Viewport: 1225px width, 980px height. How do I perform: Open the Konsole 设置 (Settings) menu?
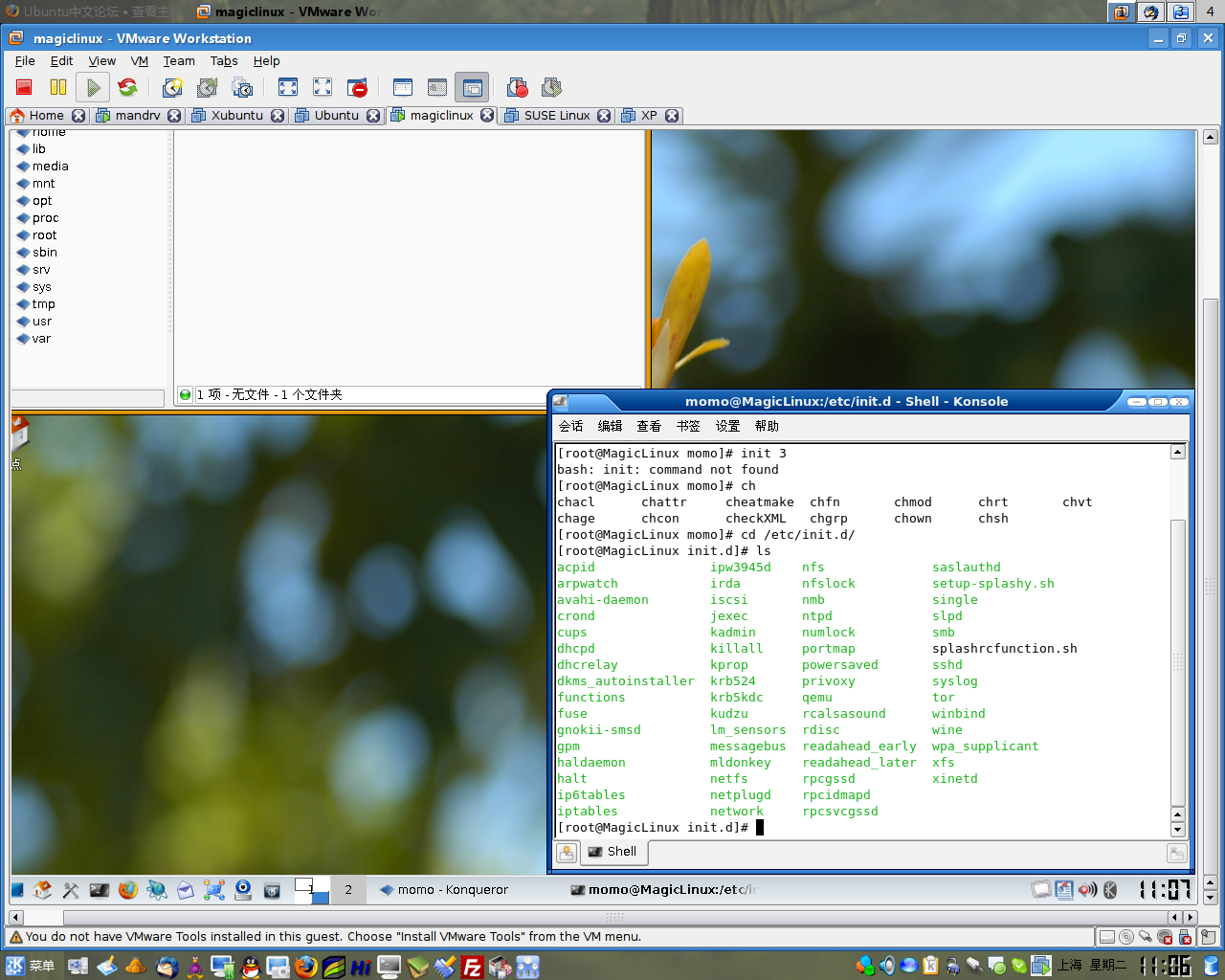[727, 426]
